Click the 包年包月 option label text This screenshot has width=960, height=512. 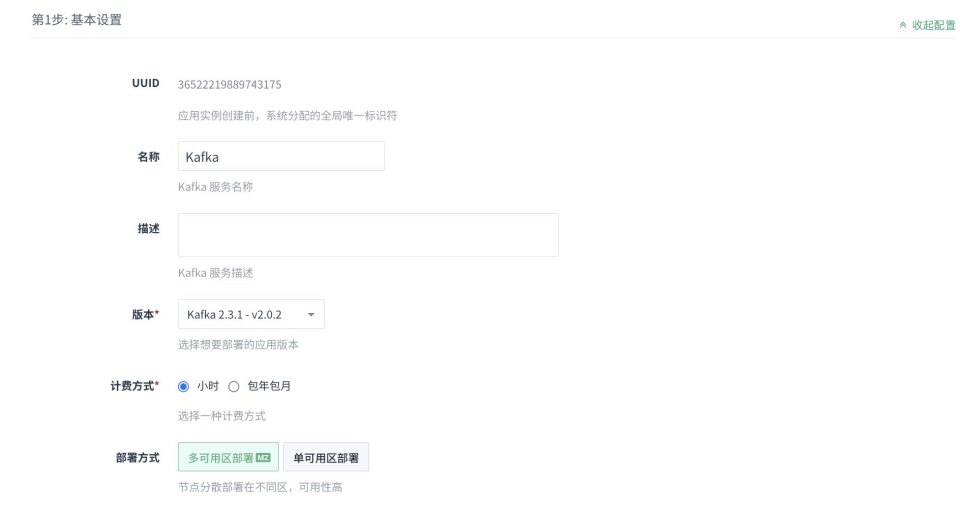269,386
